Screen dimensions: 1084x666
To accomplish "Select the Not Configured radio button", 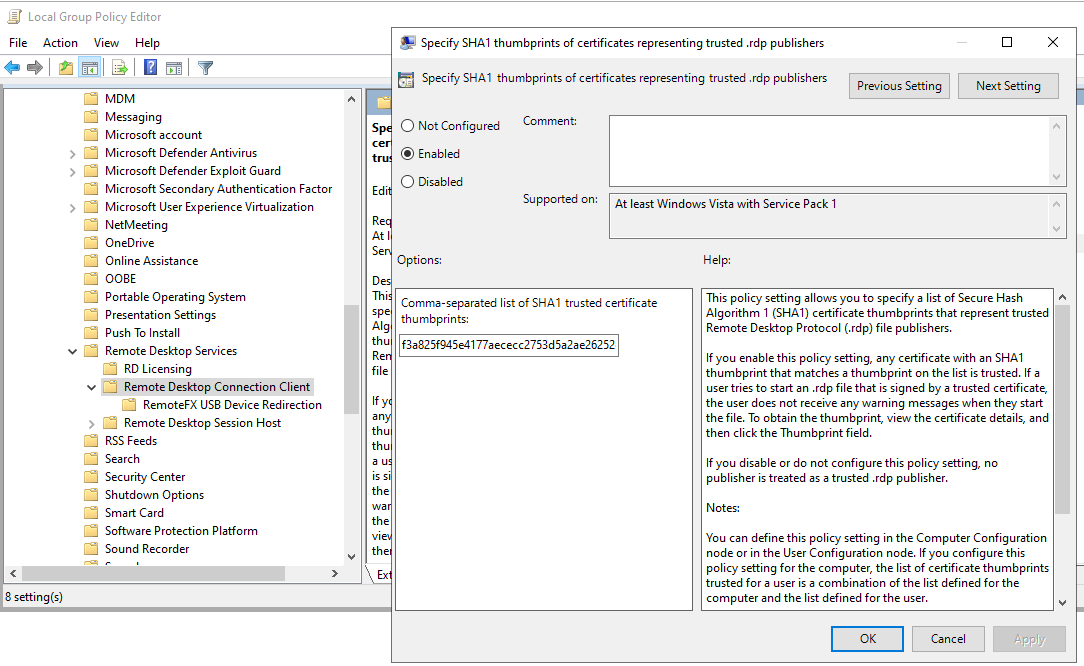I will pyautogui.click(x=408, y=126).
